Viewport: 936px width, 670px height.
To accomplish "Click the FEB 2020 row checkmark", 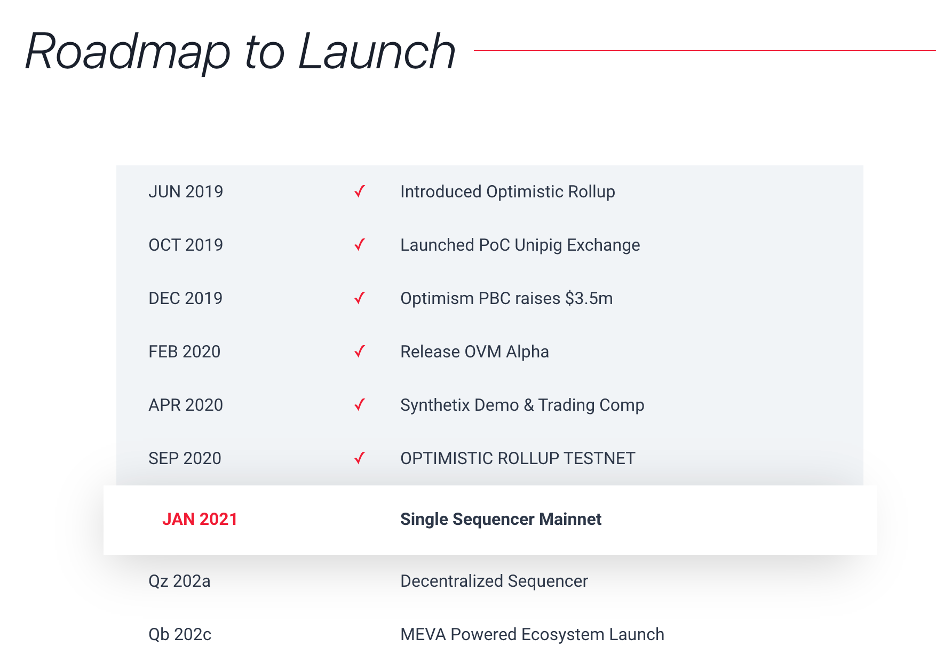I will pos(359,351).
